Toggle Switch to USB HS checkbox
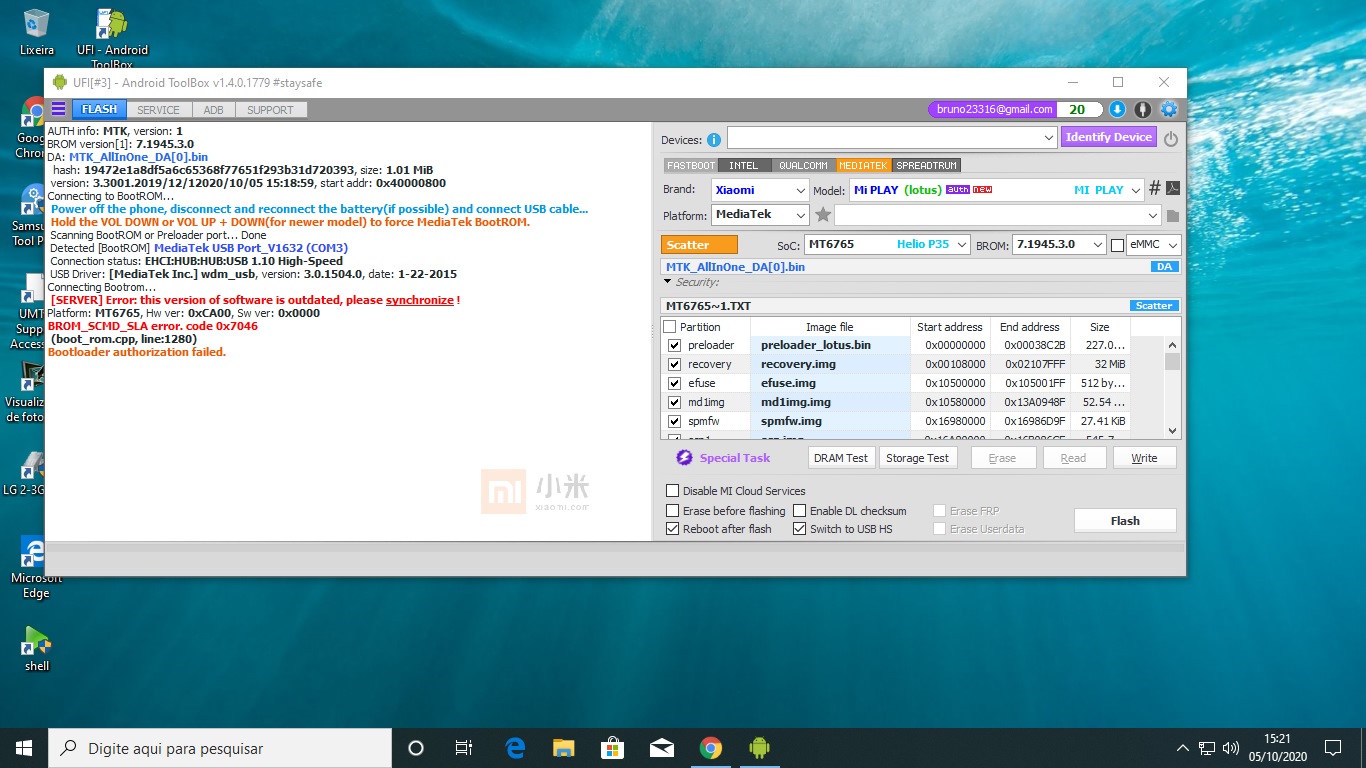The image size is (1366, 768). 799,529
